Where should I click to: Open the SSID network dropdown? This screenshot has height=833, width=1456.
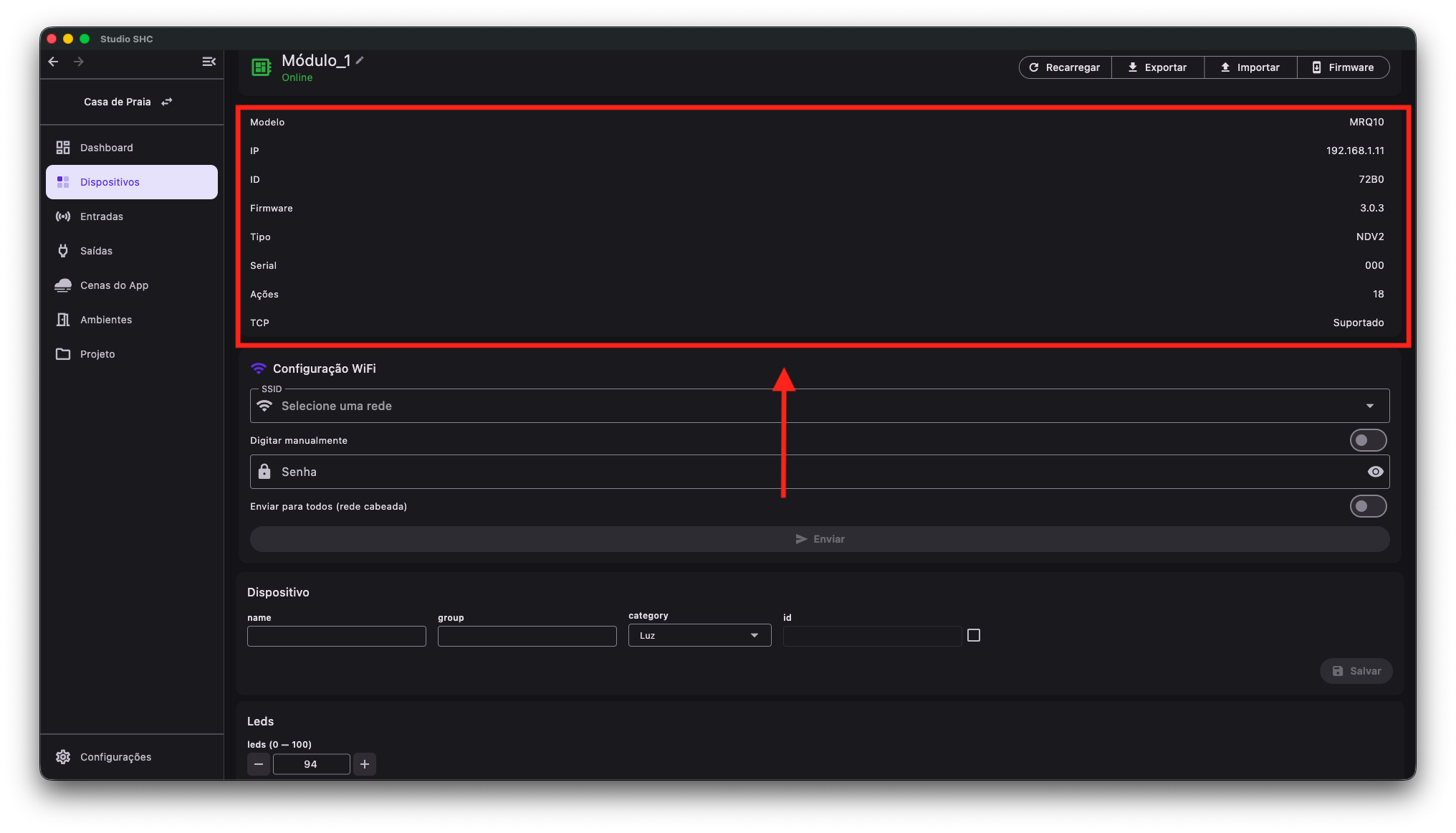[820, 406]
